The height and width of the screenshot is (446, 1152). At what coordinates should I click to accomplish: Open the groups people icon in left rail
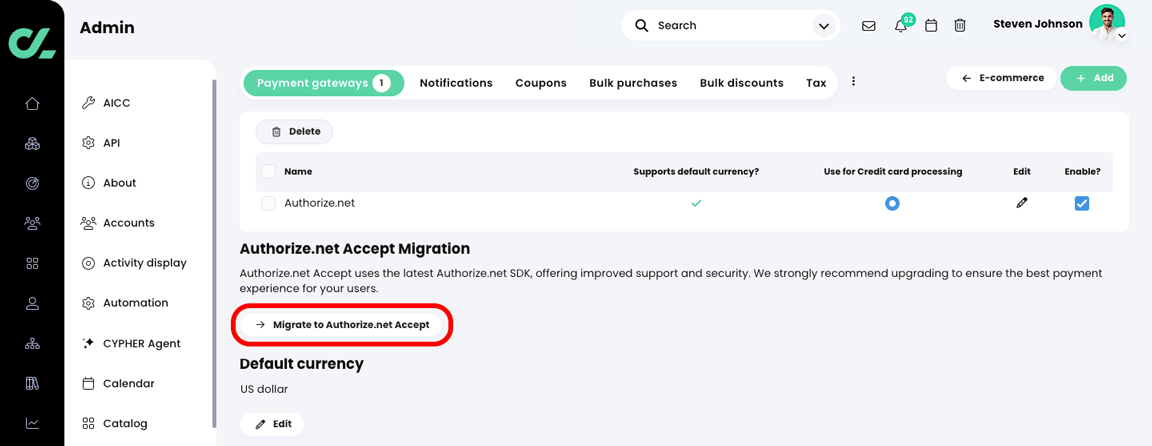tap(32, 223)
